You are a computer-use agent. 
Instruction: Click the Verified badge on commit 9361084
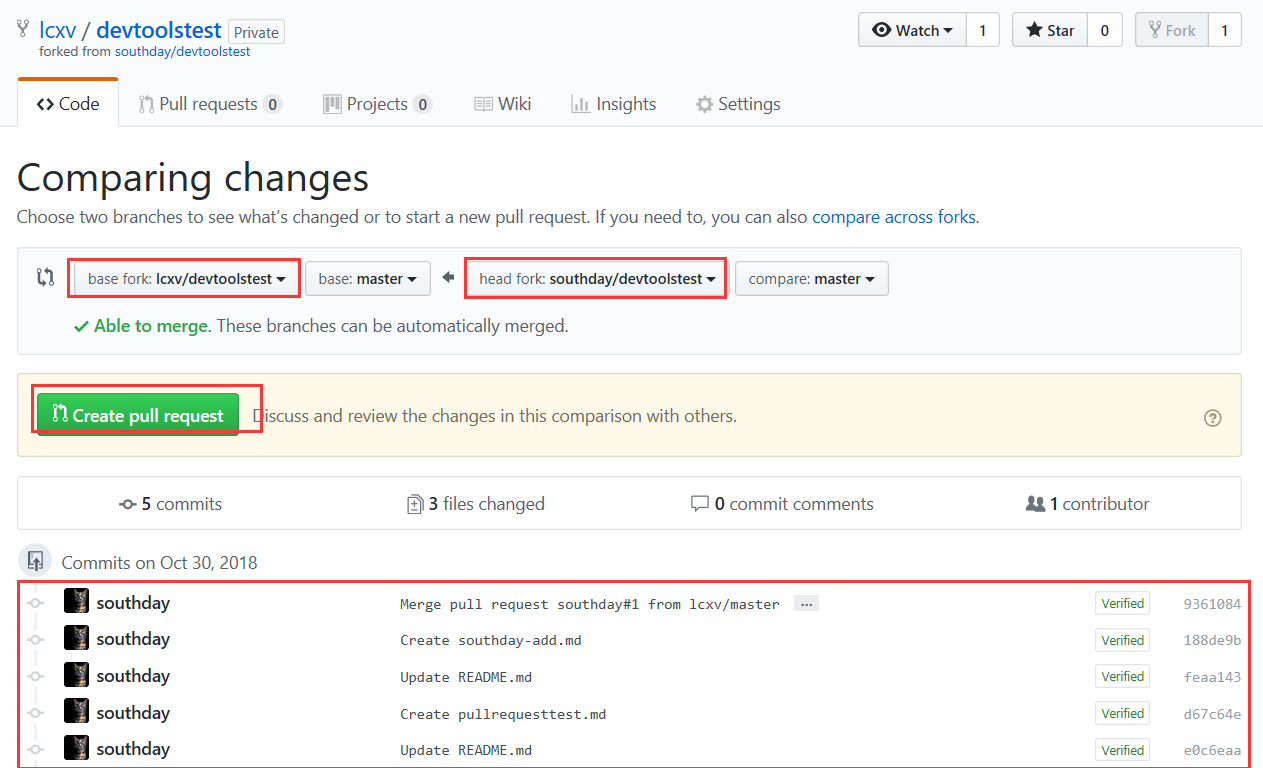[x=1122, y=603]
